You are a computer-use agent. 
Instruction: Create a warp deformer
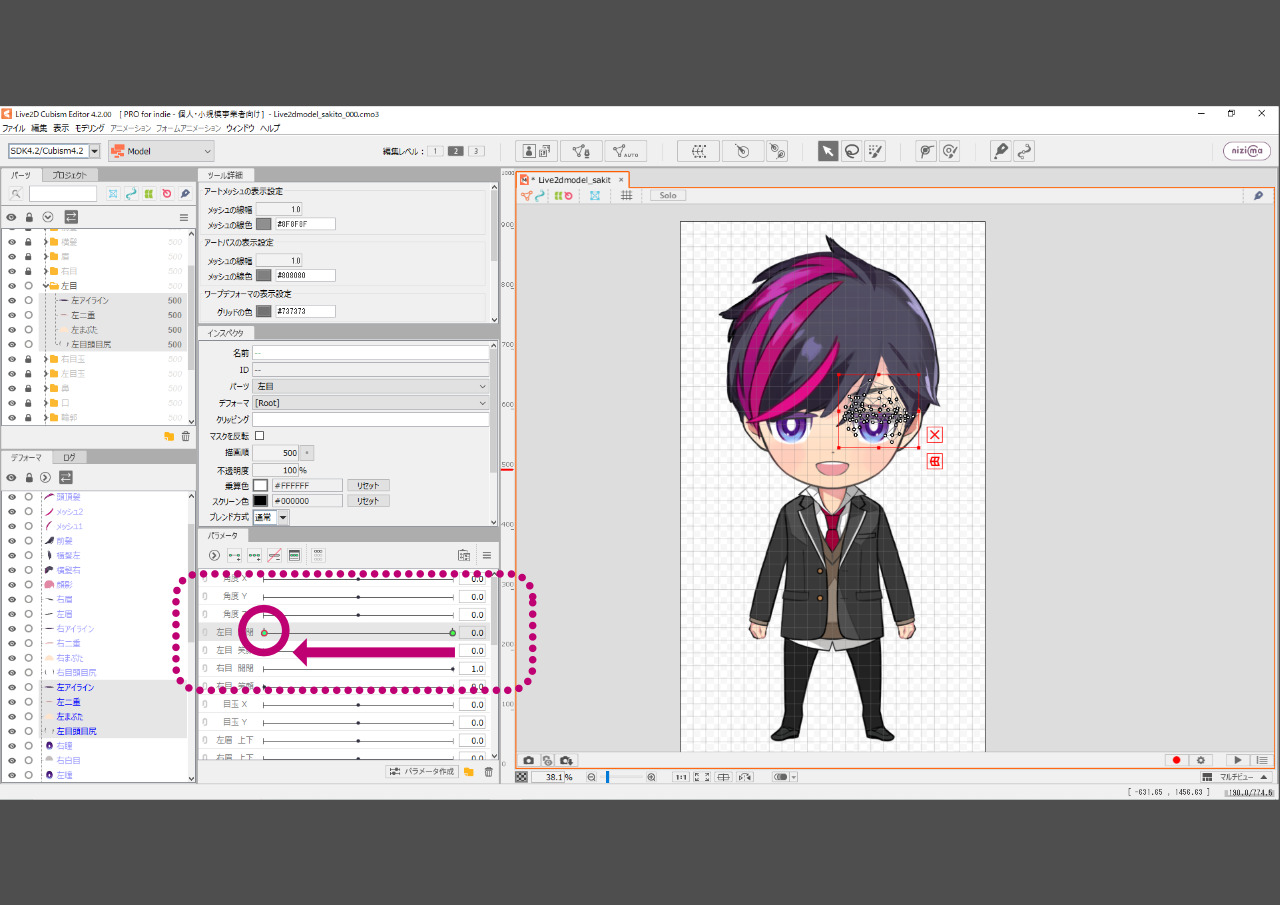tap(698, 151)
